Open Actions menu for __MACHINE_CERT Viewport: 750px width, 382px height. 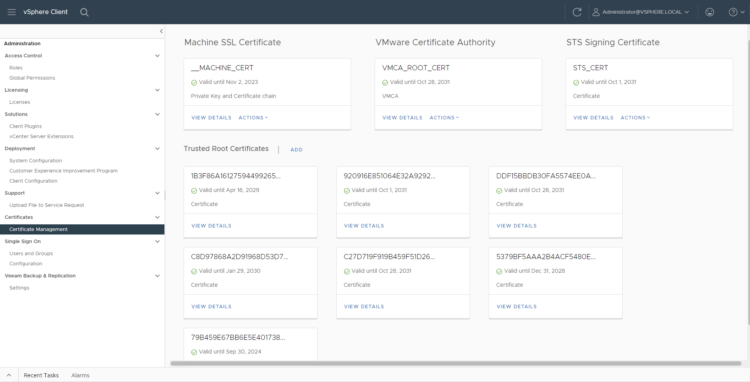[253, 118]
